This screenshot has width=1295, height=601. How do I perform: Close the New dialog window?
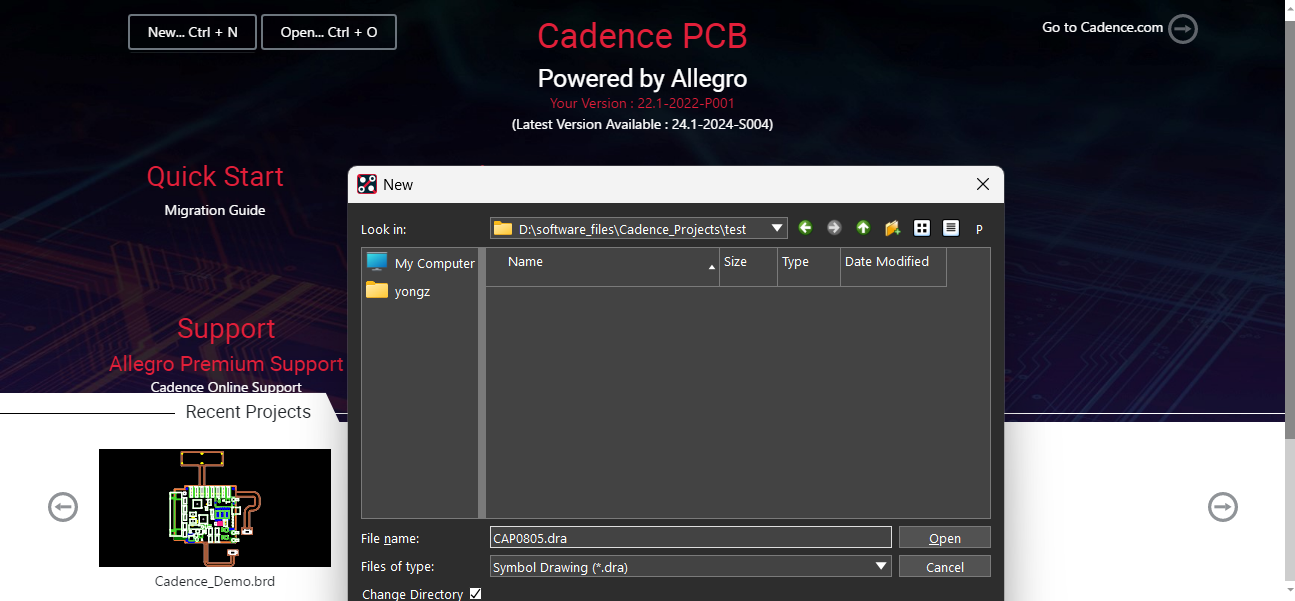pos(983,184)
